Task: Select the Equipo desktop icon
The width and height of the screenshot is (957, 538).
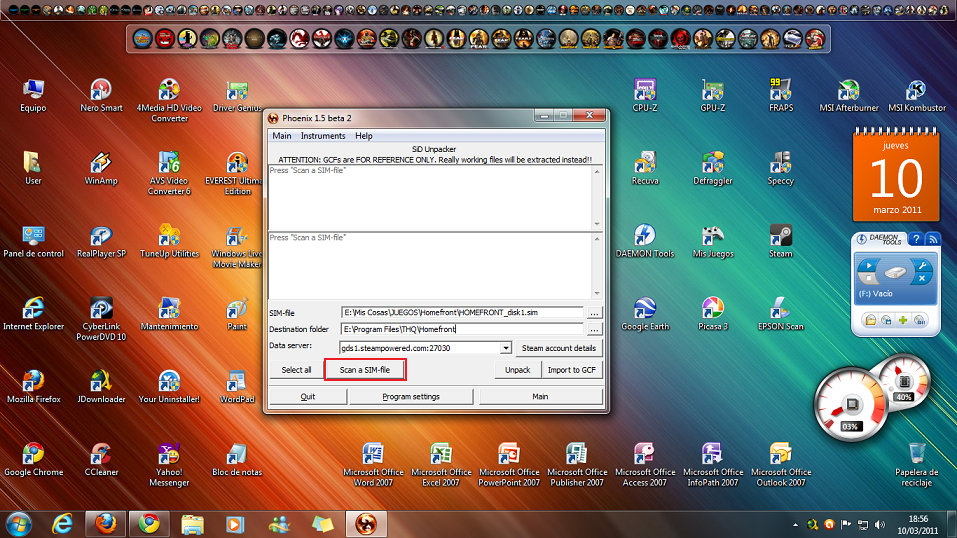Action: click(33, 95)
